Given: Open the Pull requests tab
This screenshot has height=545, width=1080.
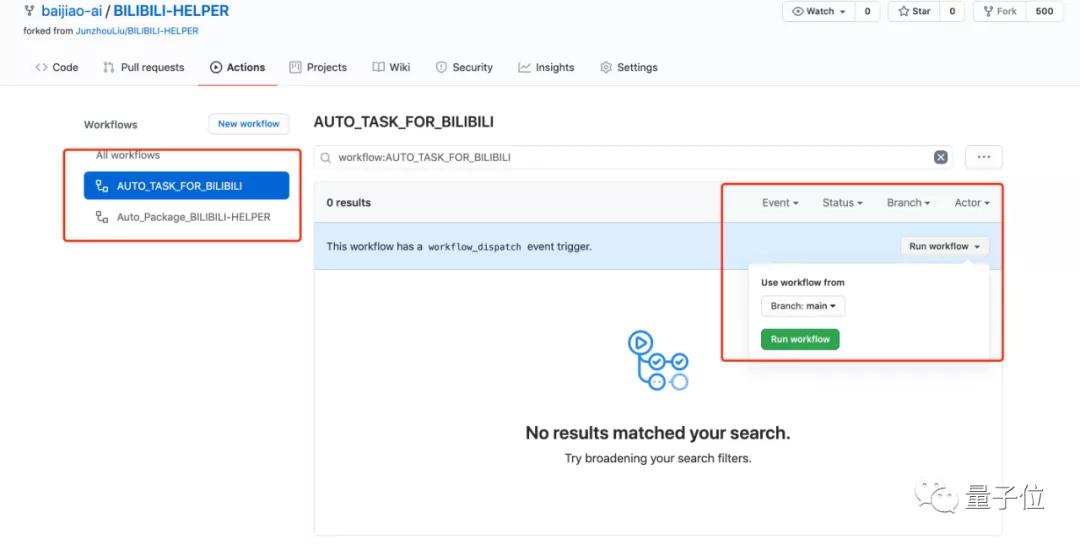Looking at the screenshot, I should click(x=144, y=67).
